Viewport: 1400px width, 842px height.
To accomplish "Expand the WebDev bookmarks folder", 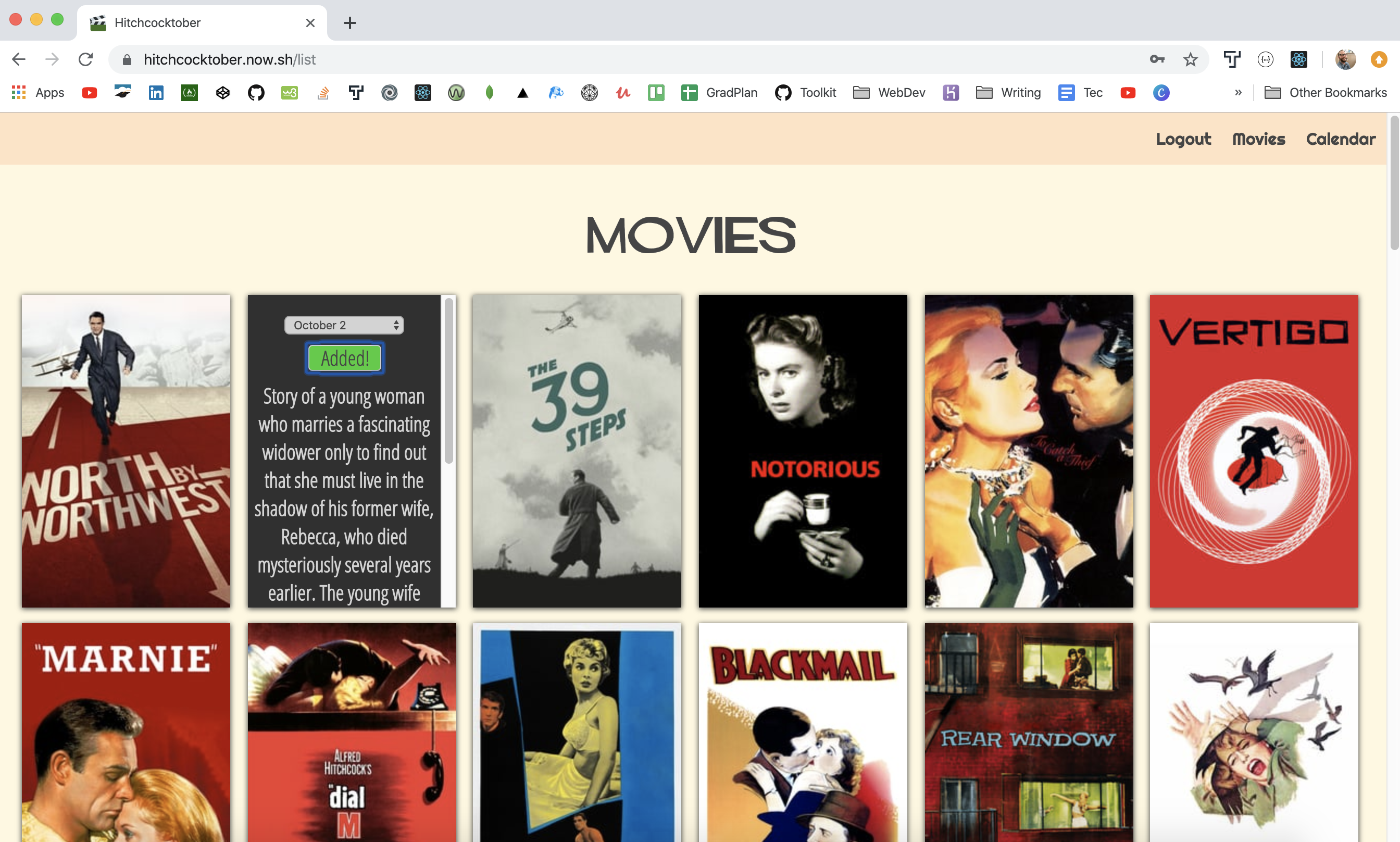I will (x=889, y=92).
